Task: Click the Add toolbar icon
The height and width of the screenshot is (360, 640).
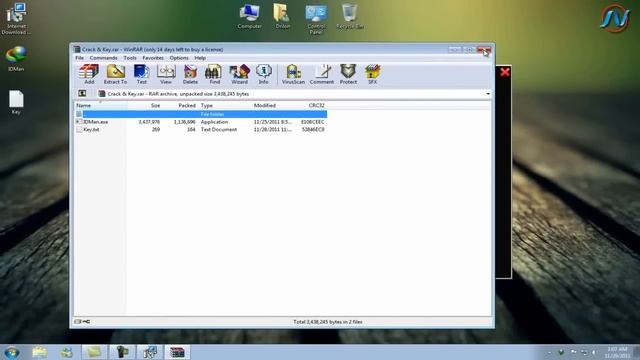Action: [x=89, y=74]
